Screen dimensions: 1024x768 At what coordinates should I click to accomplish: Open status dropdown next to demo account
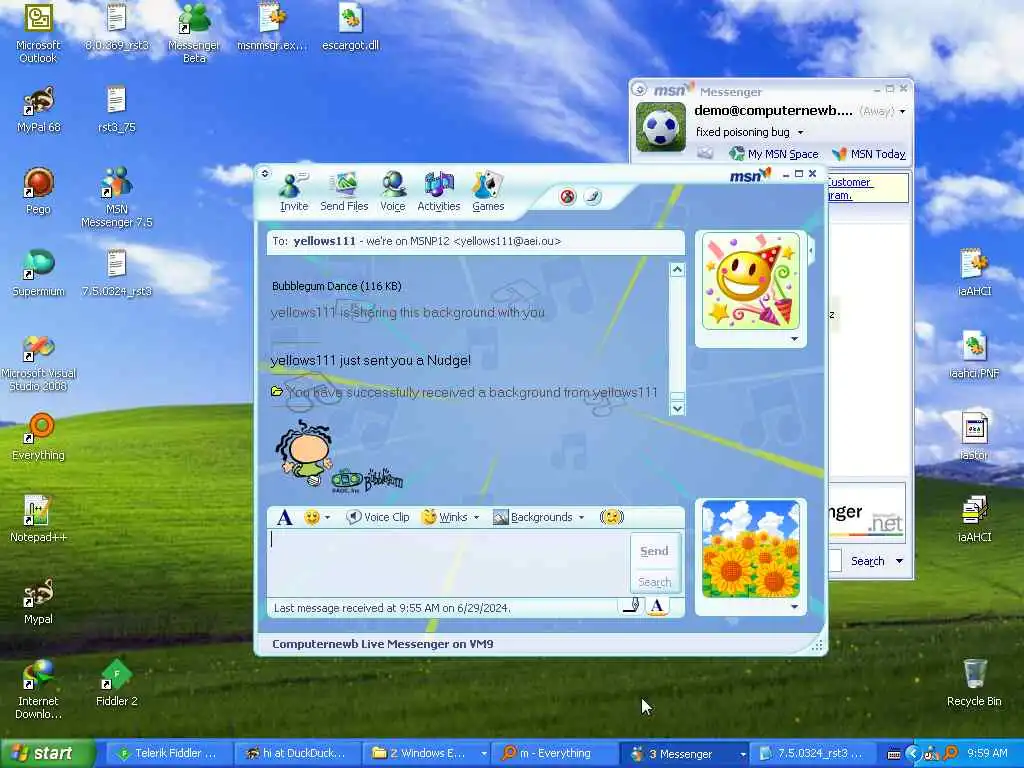[903, 112]
